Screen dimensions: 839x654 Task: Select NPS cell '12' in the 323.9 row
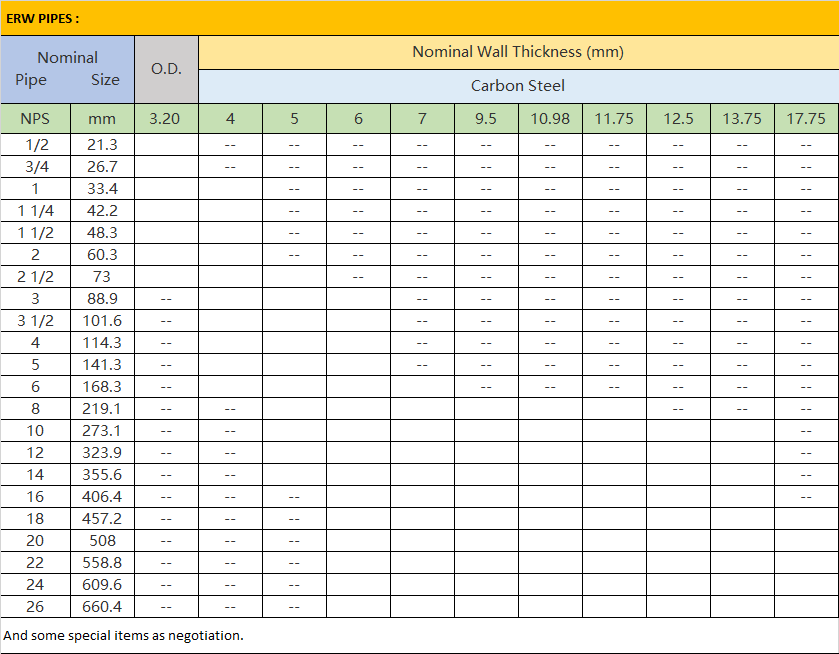pyautogui.click(x=35, y=452)
